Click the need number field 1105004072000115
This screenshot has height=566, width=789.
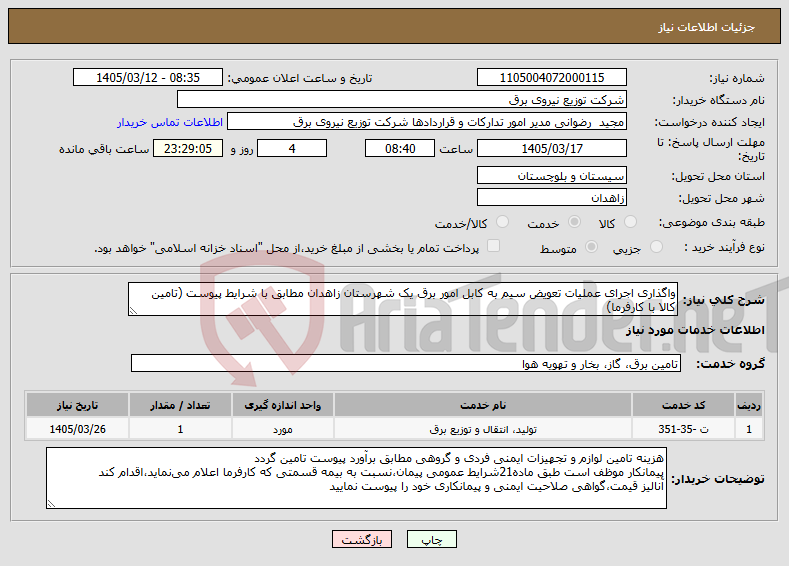click(x=551, y=77)
